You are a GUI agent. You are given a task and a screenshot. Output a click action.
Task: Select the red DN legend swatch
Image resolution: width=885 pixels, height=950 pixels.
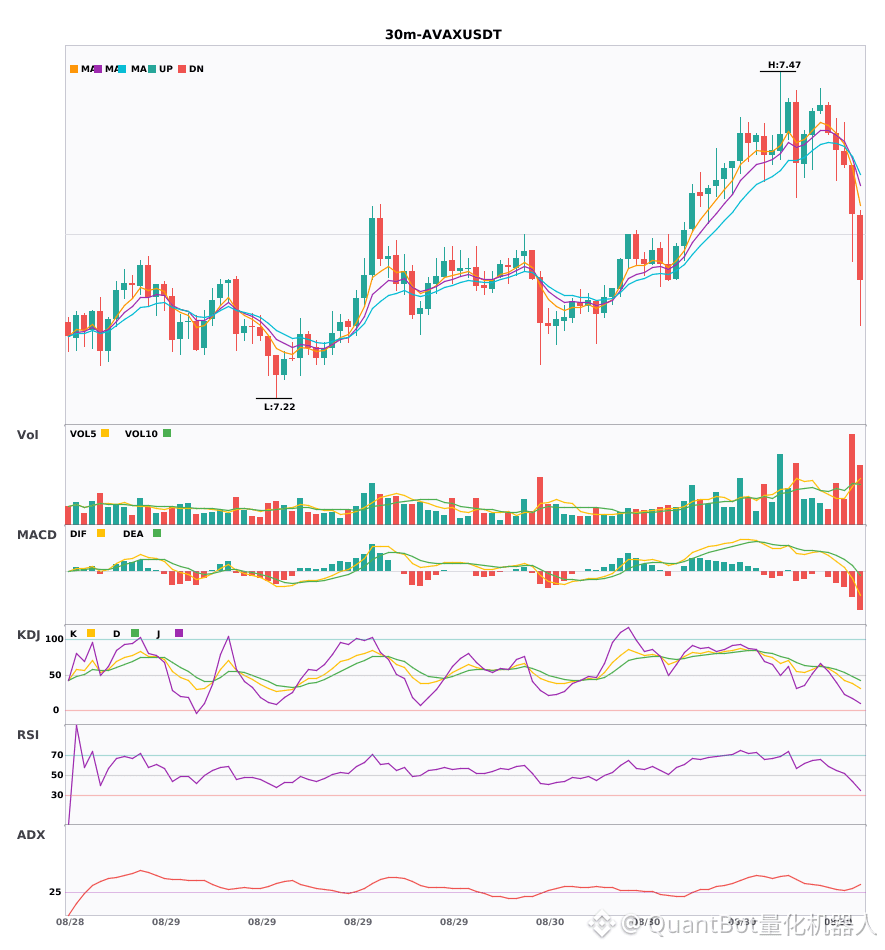[x=182, y=69]
